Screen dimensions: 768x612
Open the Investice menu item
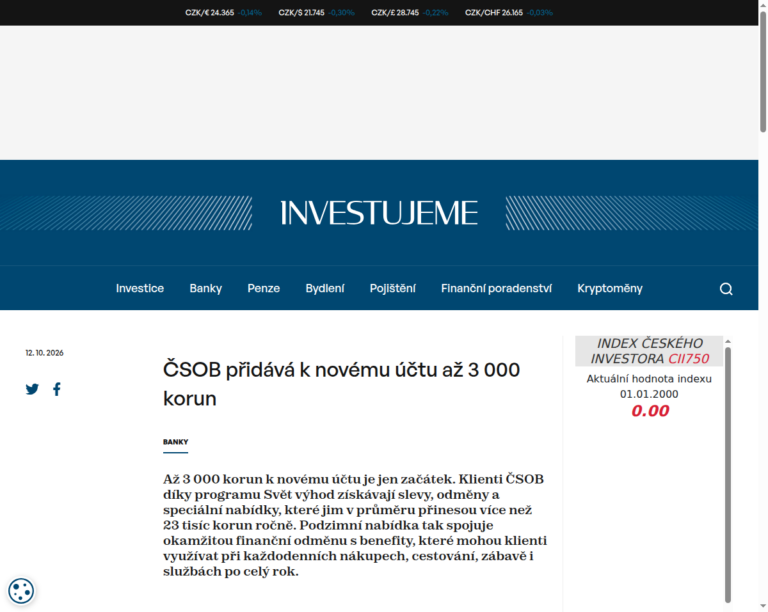140,288
